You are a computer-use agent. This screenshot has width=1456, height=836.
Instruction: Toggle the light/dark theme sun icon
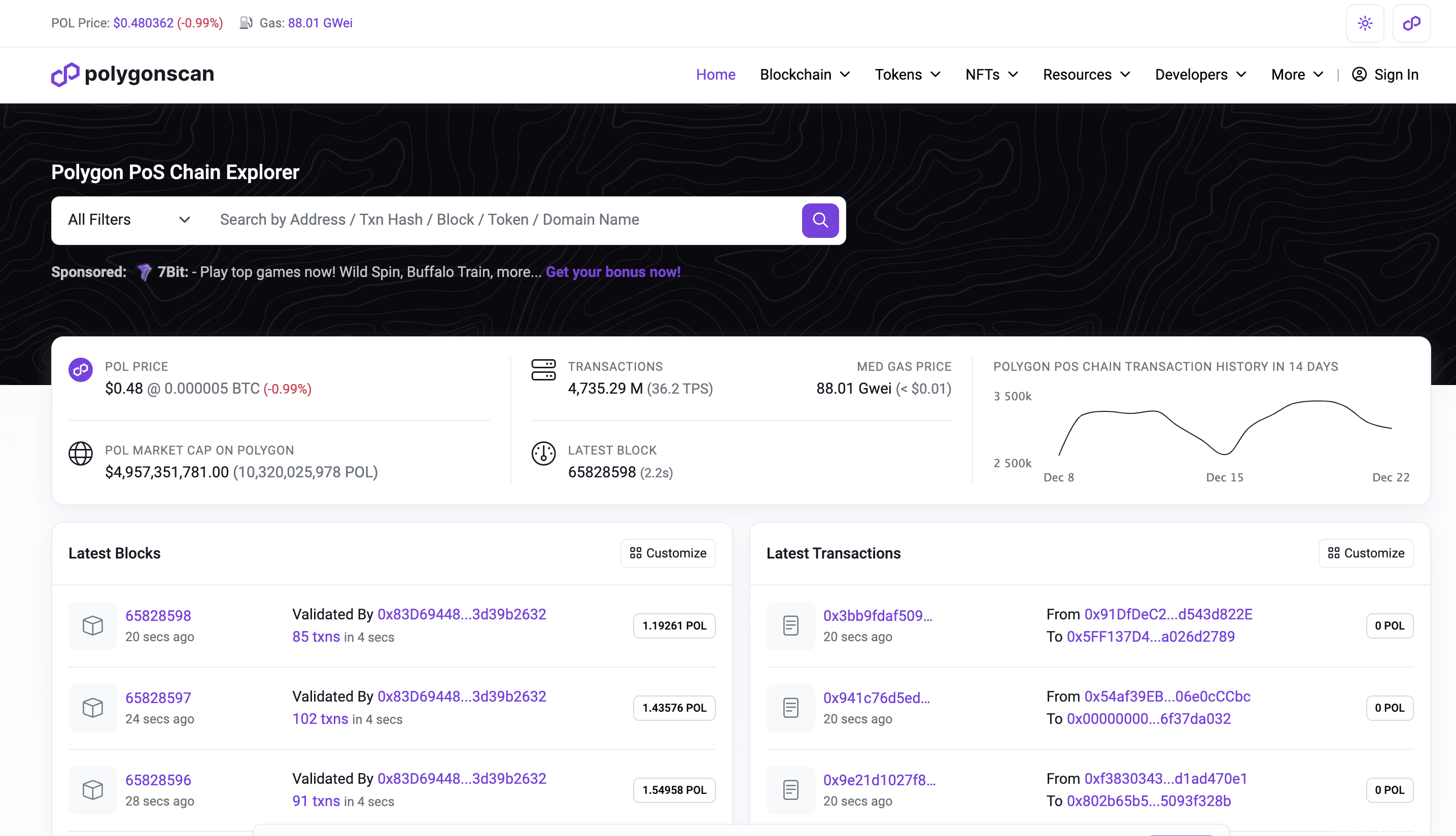(x=1365, y=23)
